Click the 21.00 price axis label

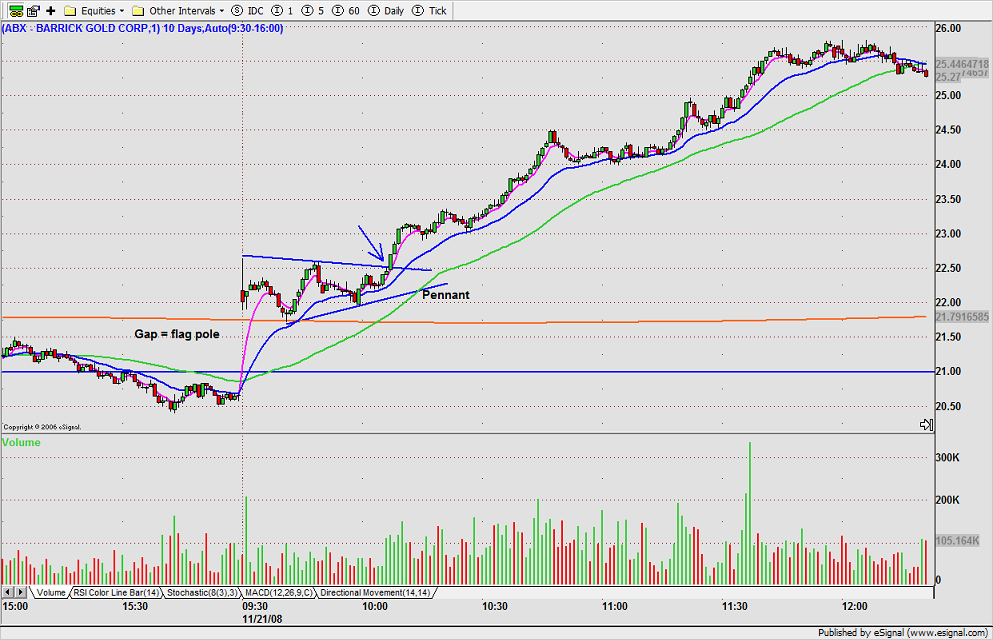(948, 372)
